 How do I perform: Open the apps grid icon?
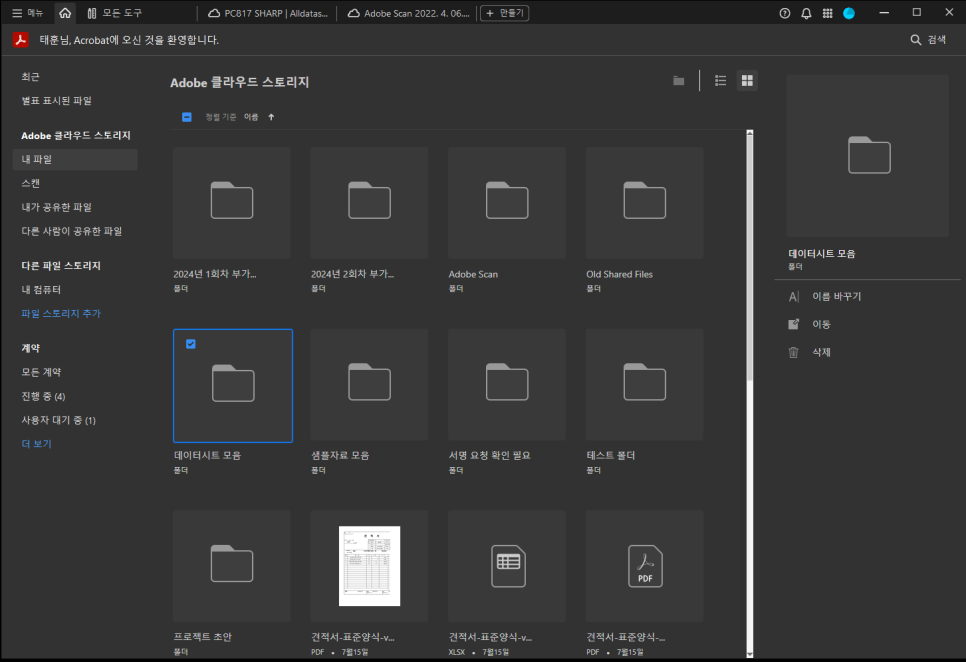(x=827, y=13)
